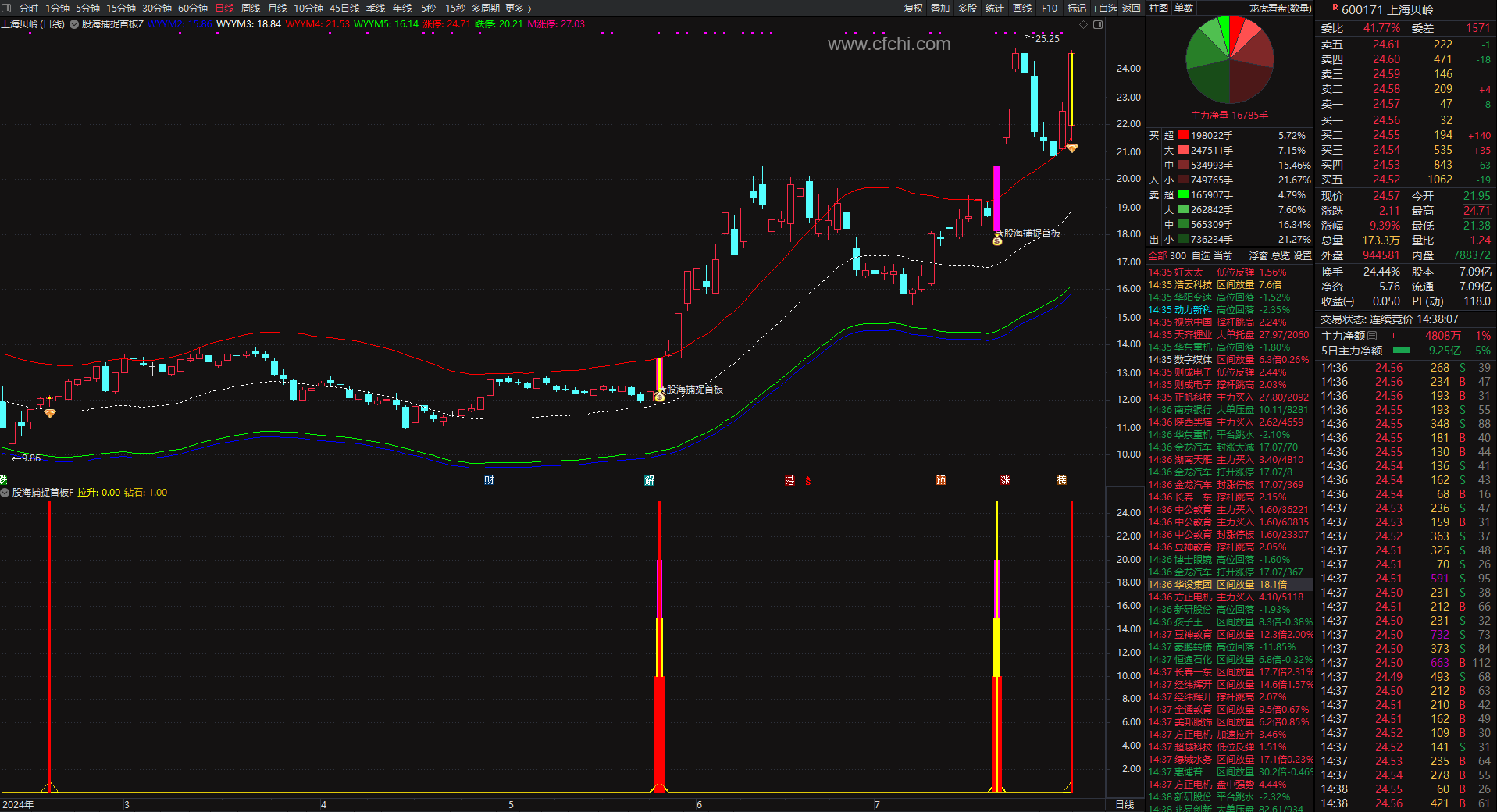
Task: Switch to the 月线 period tab
Action: tap(277, 8)
